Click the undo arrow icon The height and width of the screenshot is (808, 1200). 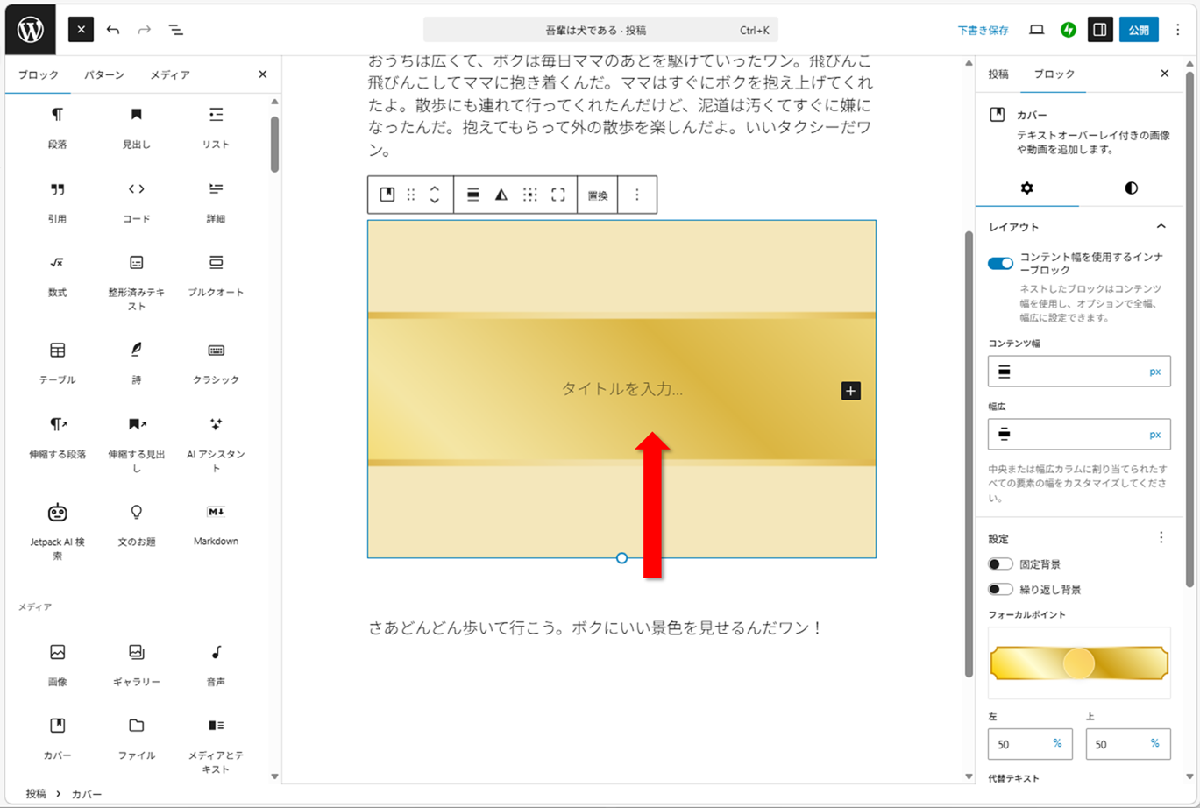pos(113,30)
